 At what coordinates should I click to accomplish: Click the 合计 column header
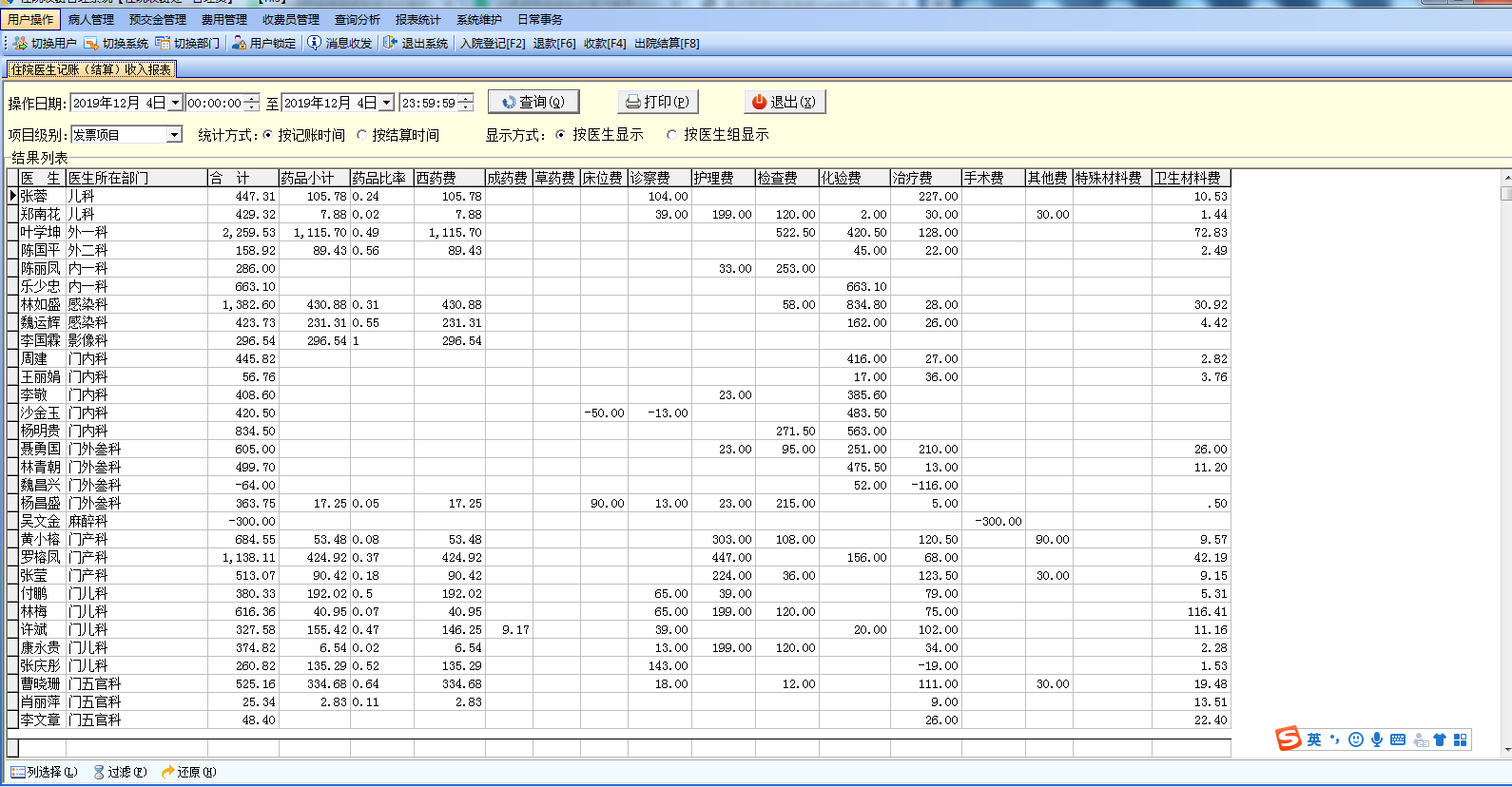(243, 178)
